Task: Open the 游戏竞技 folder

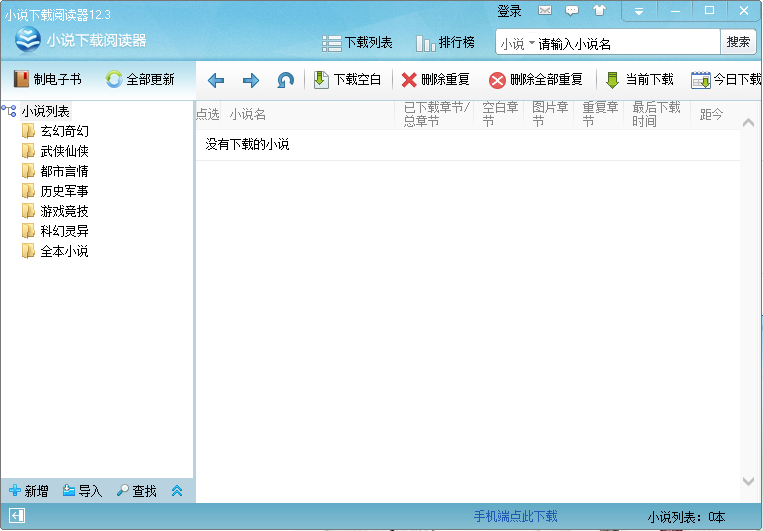Action: (55, 211)
